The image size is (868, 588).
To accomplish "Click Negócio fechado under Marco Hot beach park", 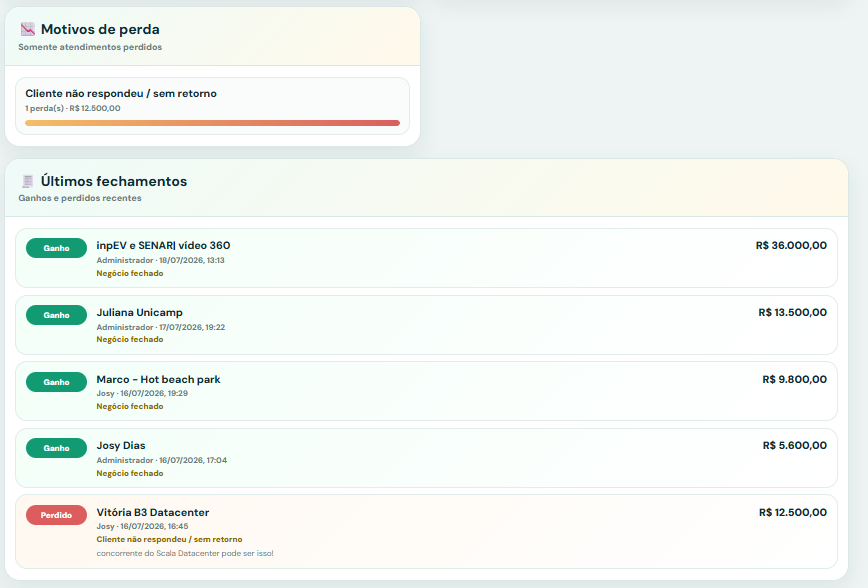I will [x=130, y=406].
